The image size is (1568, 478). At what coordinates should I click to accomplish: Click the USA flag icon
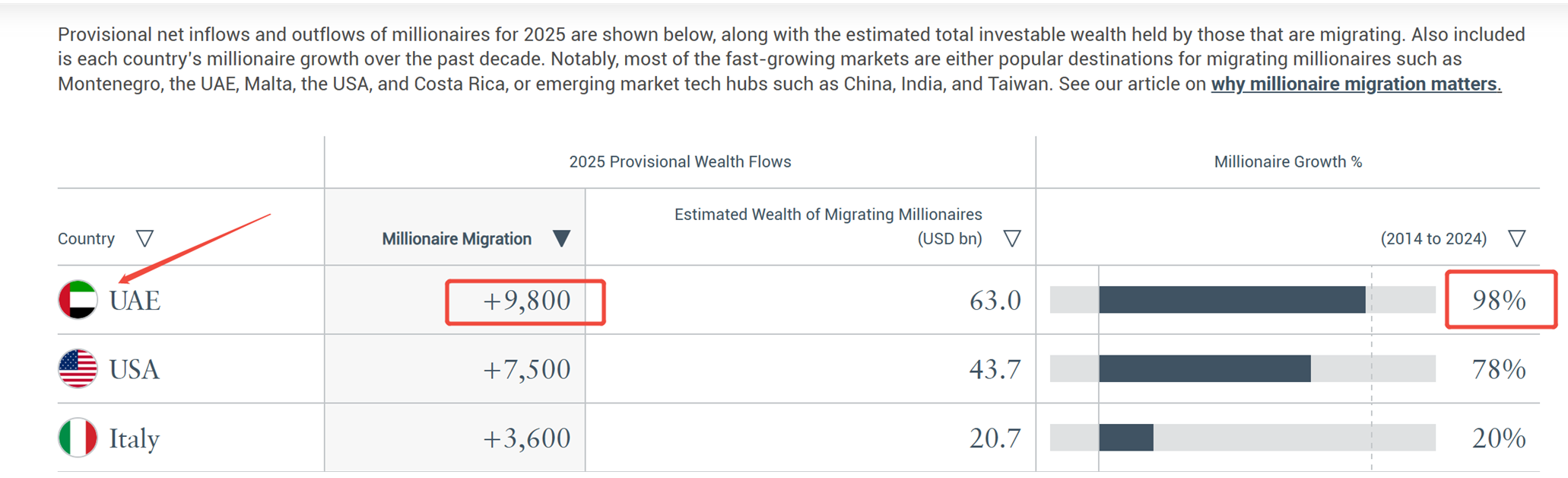point(78,369)
